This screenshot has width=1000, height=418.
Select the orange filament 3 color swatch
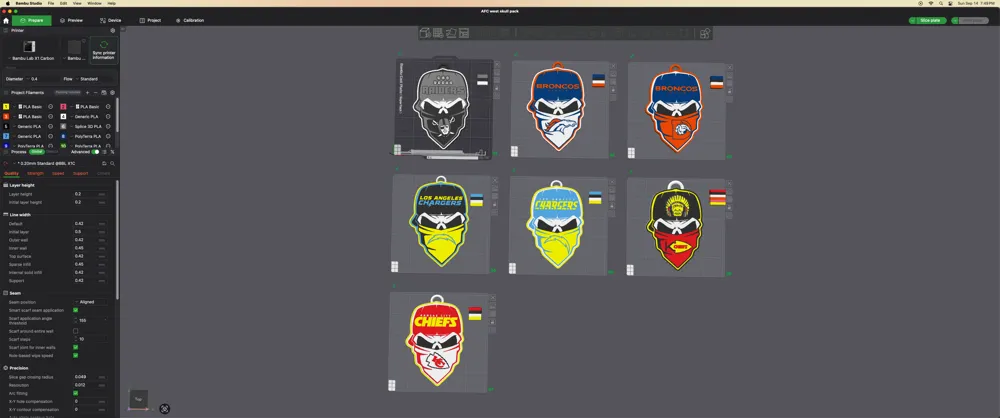point(6,117)
